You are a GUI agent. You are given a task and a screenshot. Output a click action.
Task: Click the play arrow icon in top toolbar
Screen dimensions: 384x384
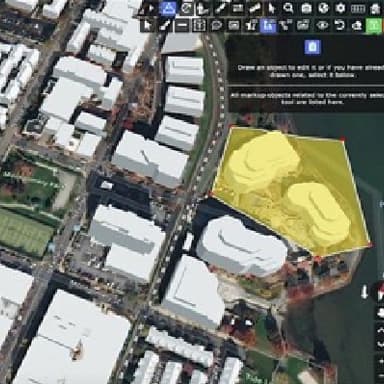151,8
